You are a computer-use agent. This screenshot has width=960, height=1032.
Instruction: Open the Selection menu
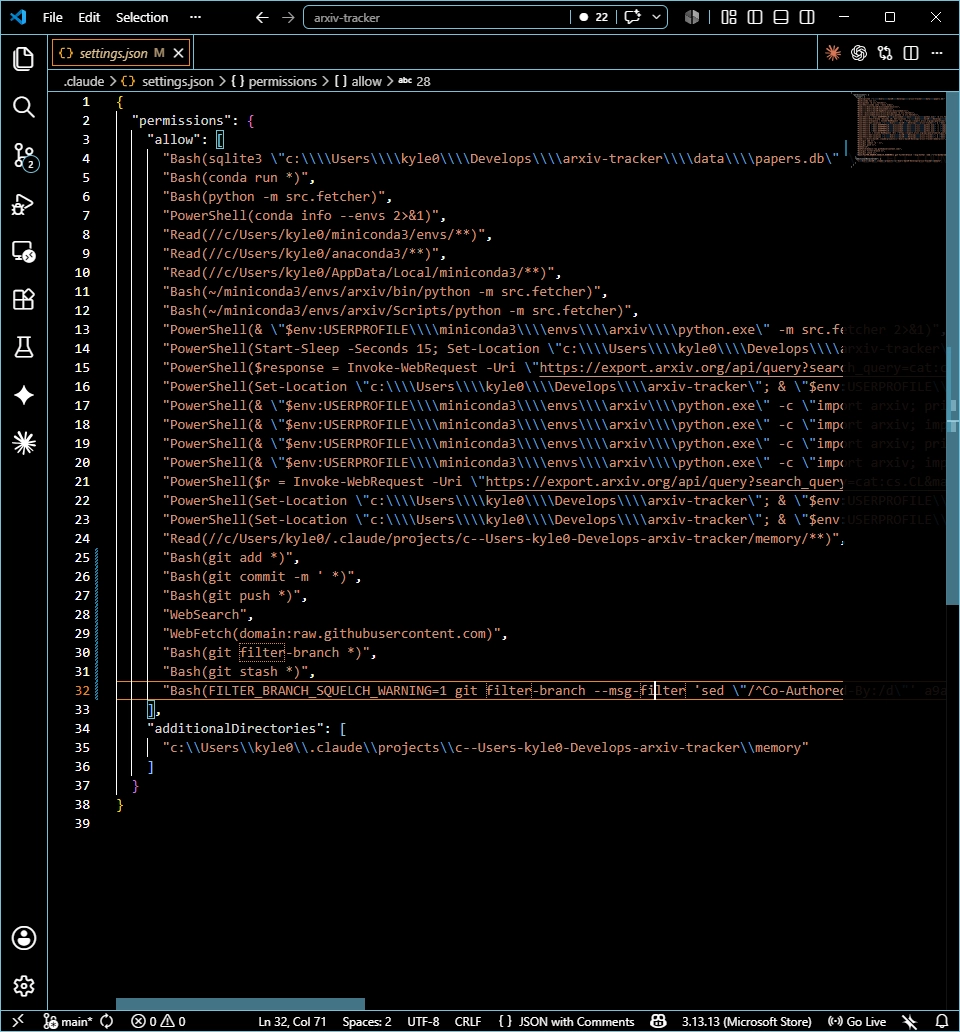tap(142, 18)
